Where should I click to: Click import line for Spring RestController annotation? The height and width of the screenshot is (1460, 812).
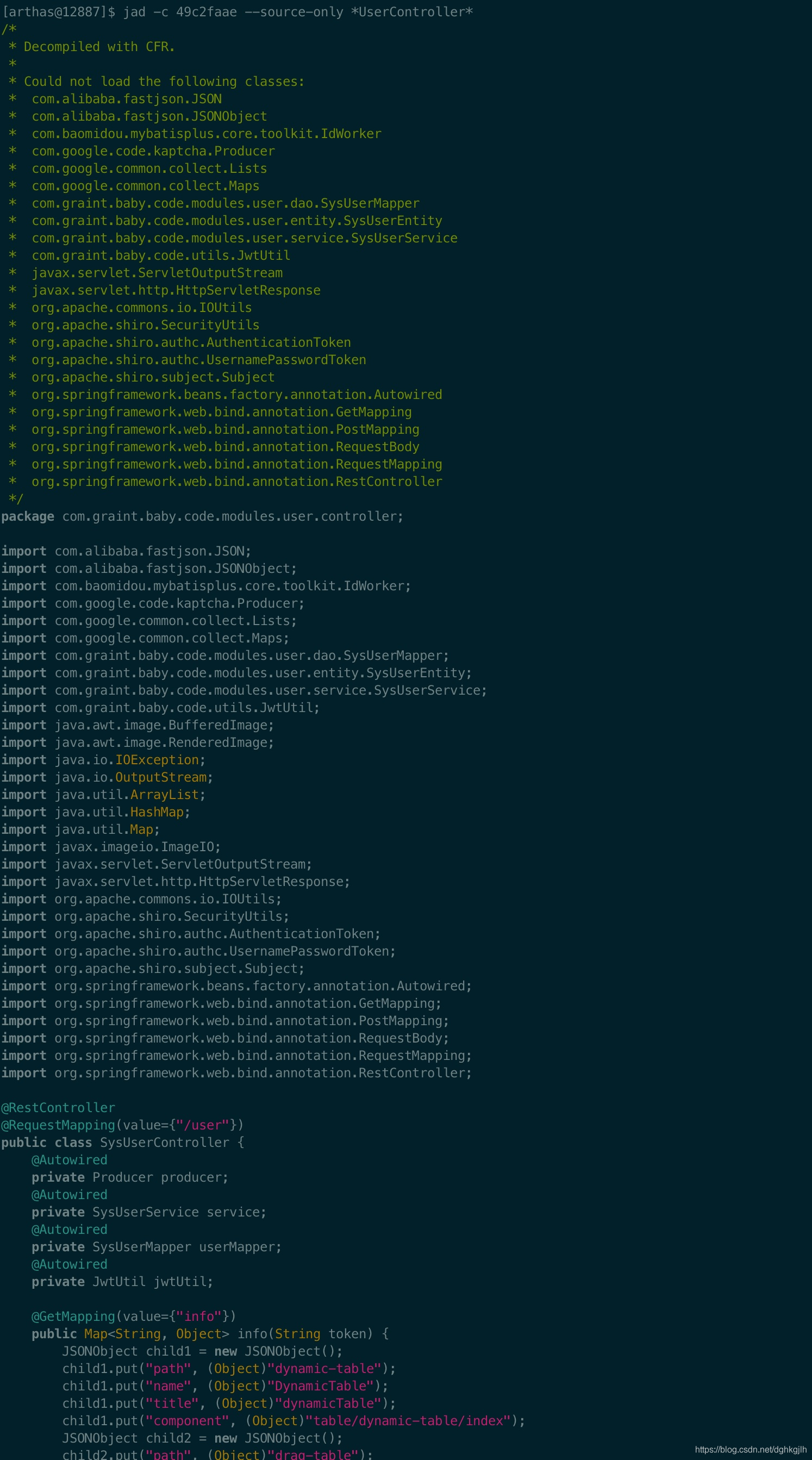(237, 1074)
